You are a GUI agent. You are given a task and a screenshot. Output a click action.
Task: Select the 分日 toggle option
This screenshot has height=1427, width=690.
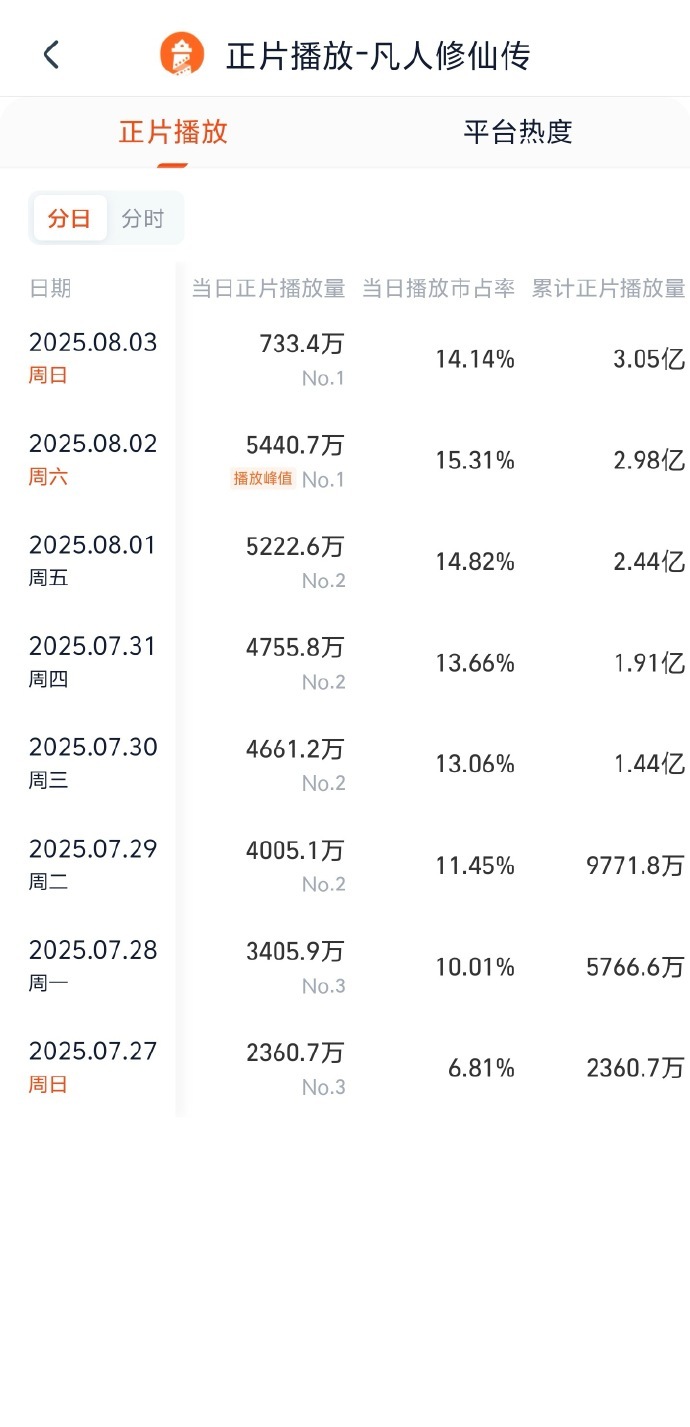tap(70, 219)
